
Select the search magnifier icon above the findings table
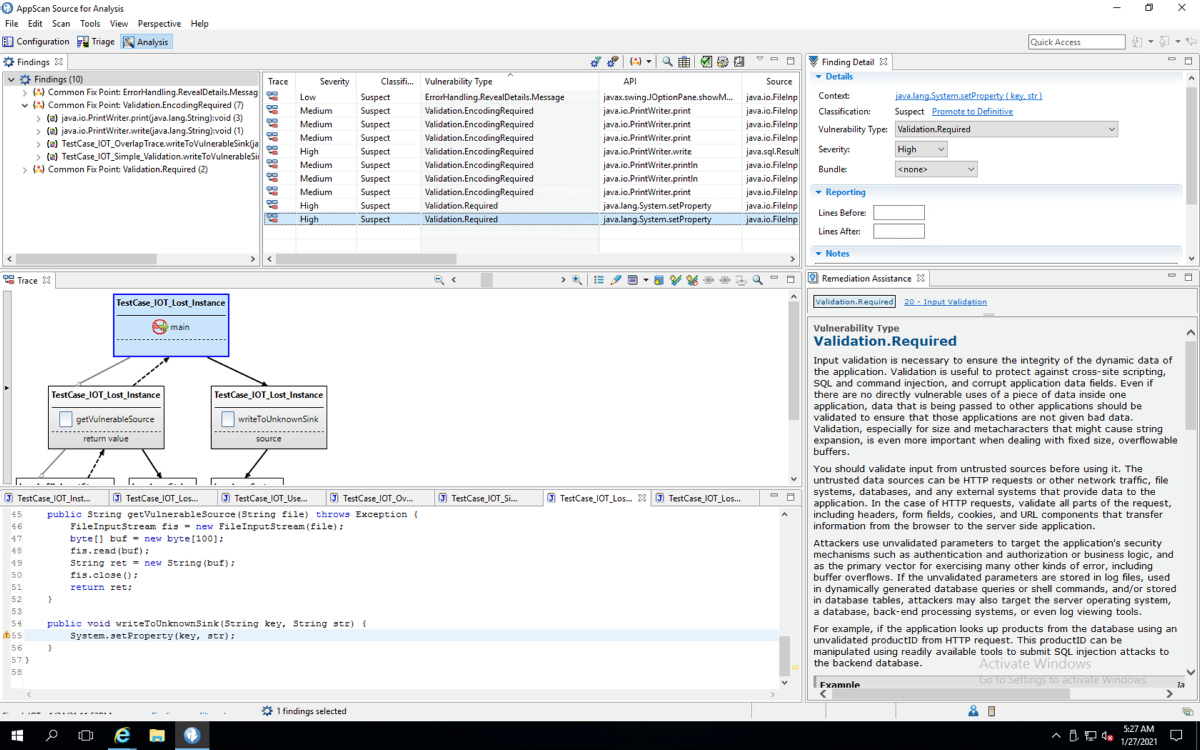click(x=665, y=61)
